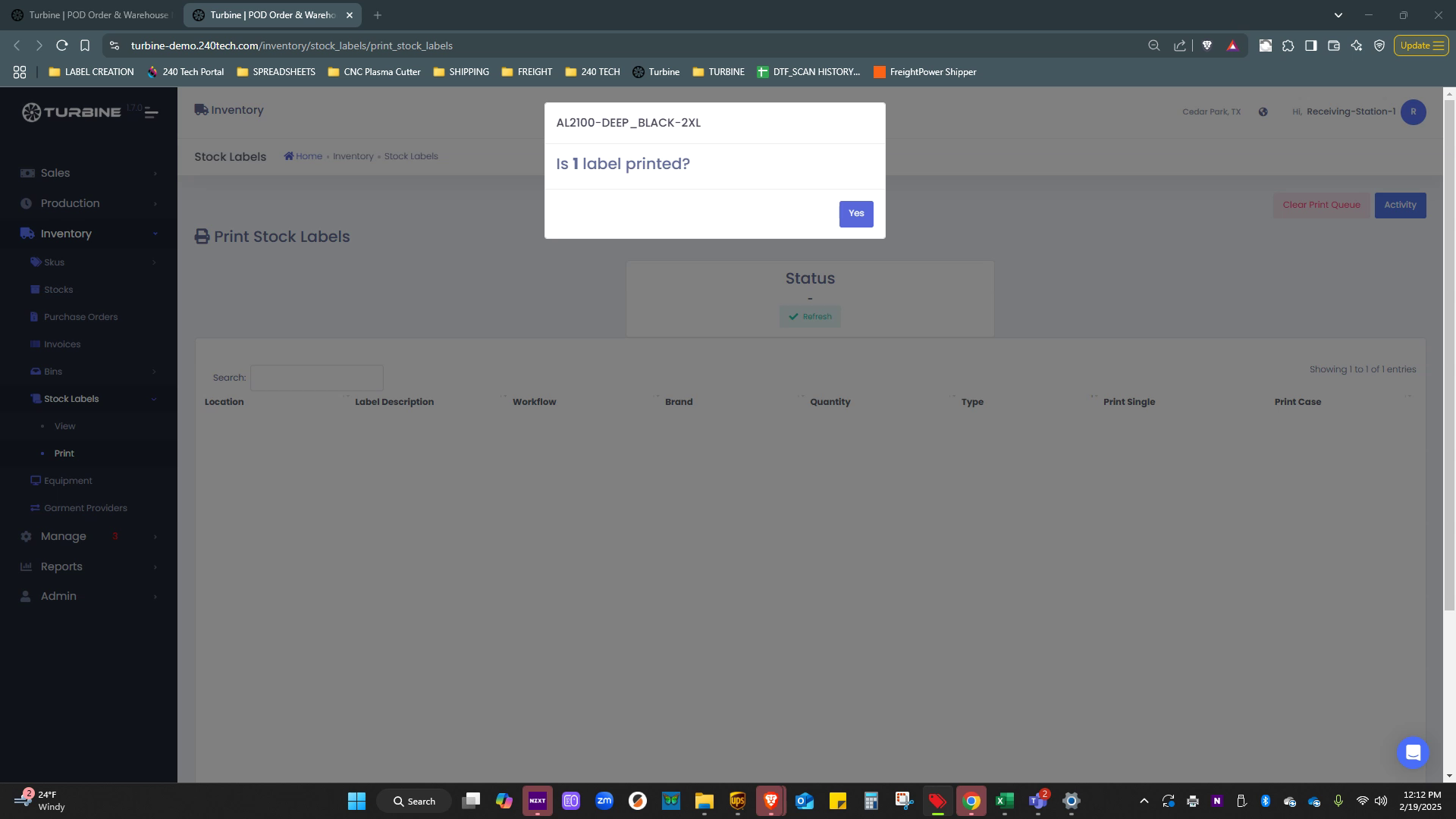This screenshot has width=1456, height=819.
Task: Open Purchase Orders in sidebar
Action: click(x=80, y=317)
